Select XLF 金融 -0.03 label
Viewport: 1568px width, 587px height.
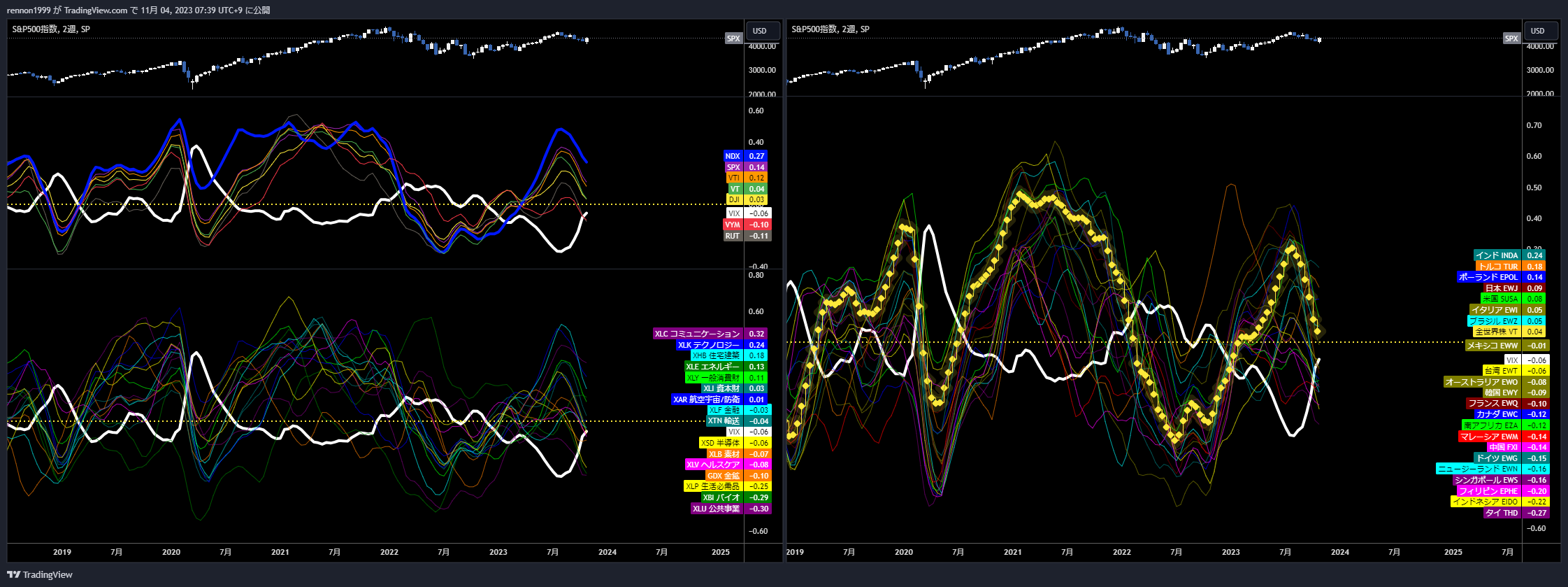tap(739, 410)
